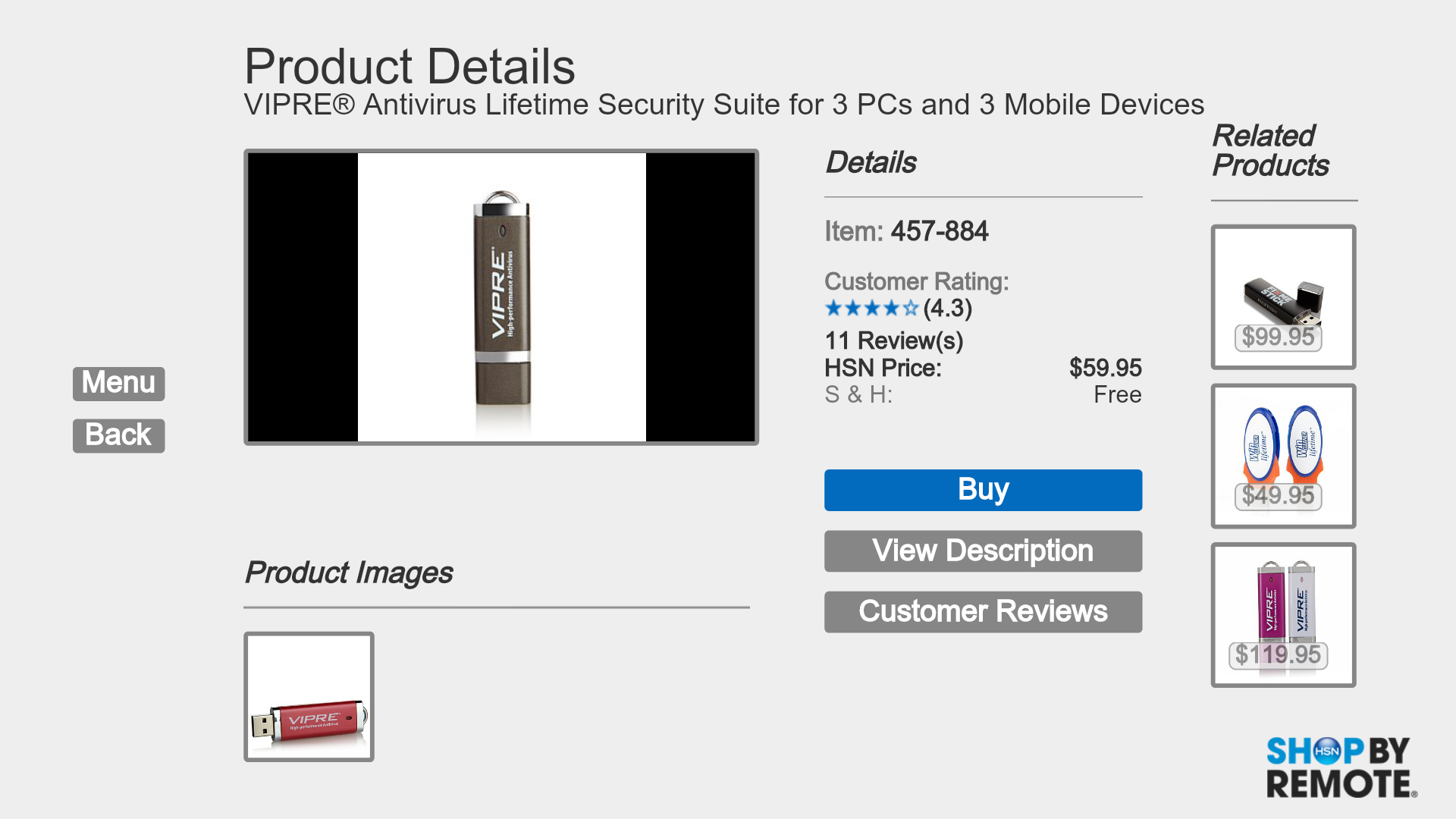The image size is (1456, 819).
Task: Open the main VIPRE product image
Action: pos(501,297)
